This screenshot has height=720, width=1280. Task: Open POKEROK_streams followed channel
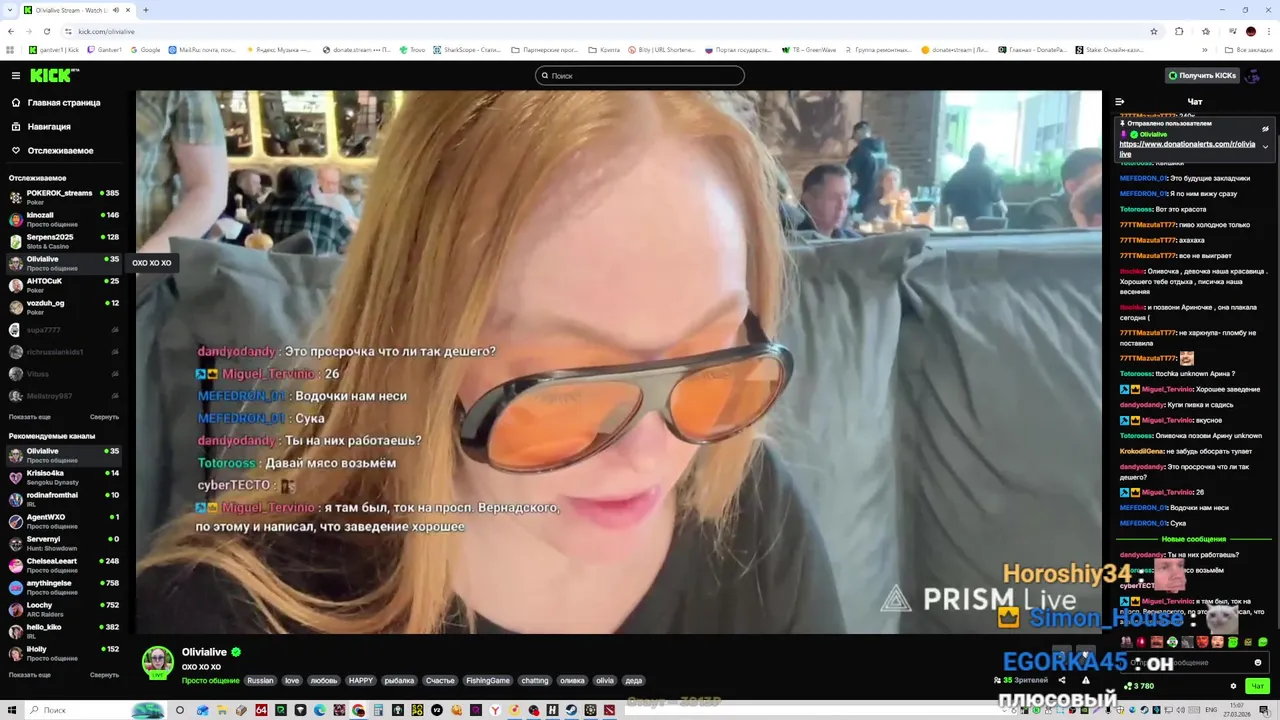tap(63, 197)
